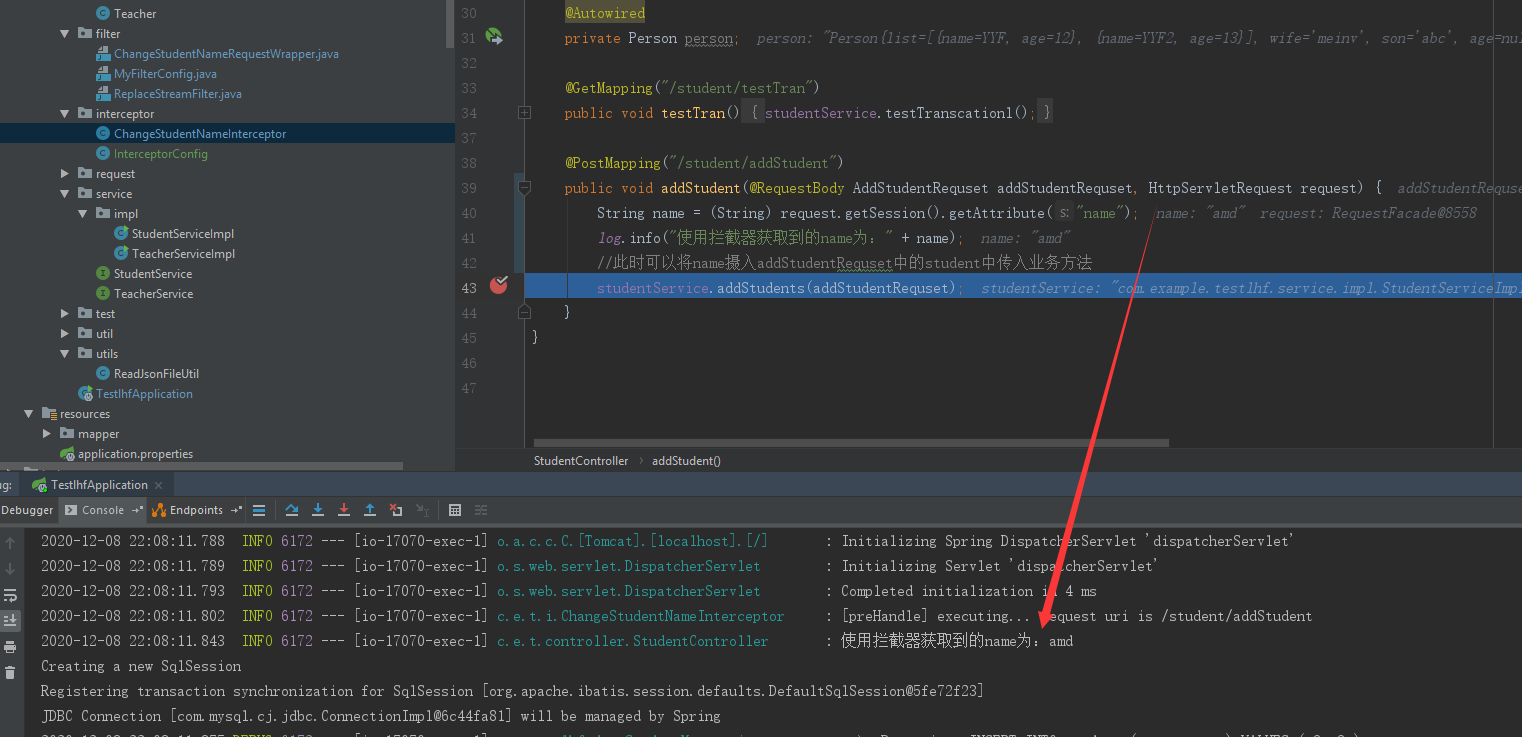Click the code fold minus on line 34
1522x737 pixels.
[x=524, y=113]
